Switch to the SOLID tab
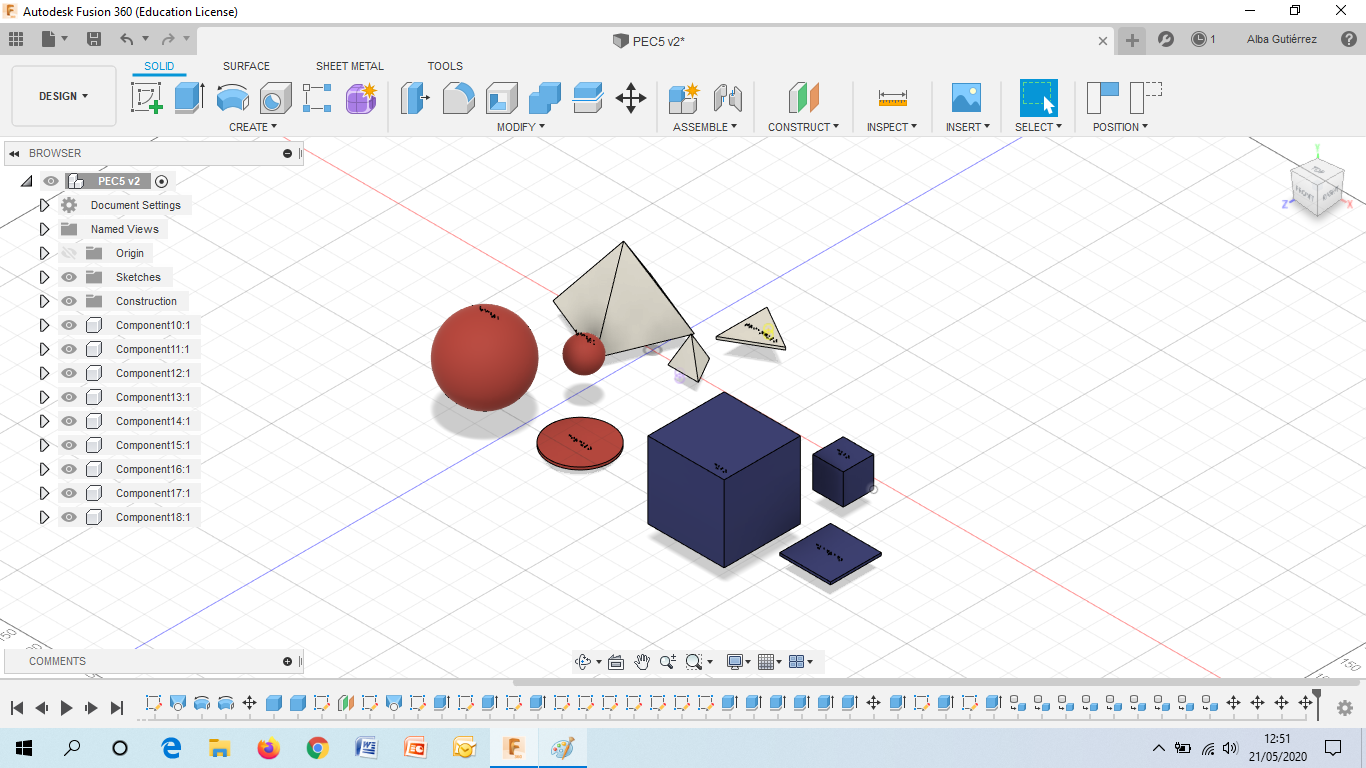 tap(159, 66)
